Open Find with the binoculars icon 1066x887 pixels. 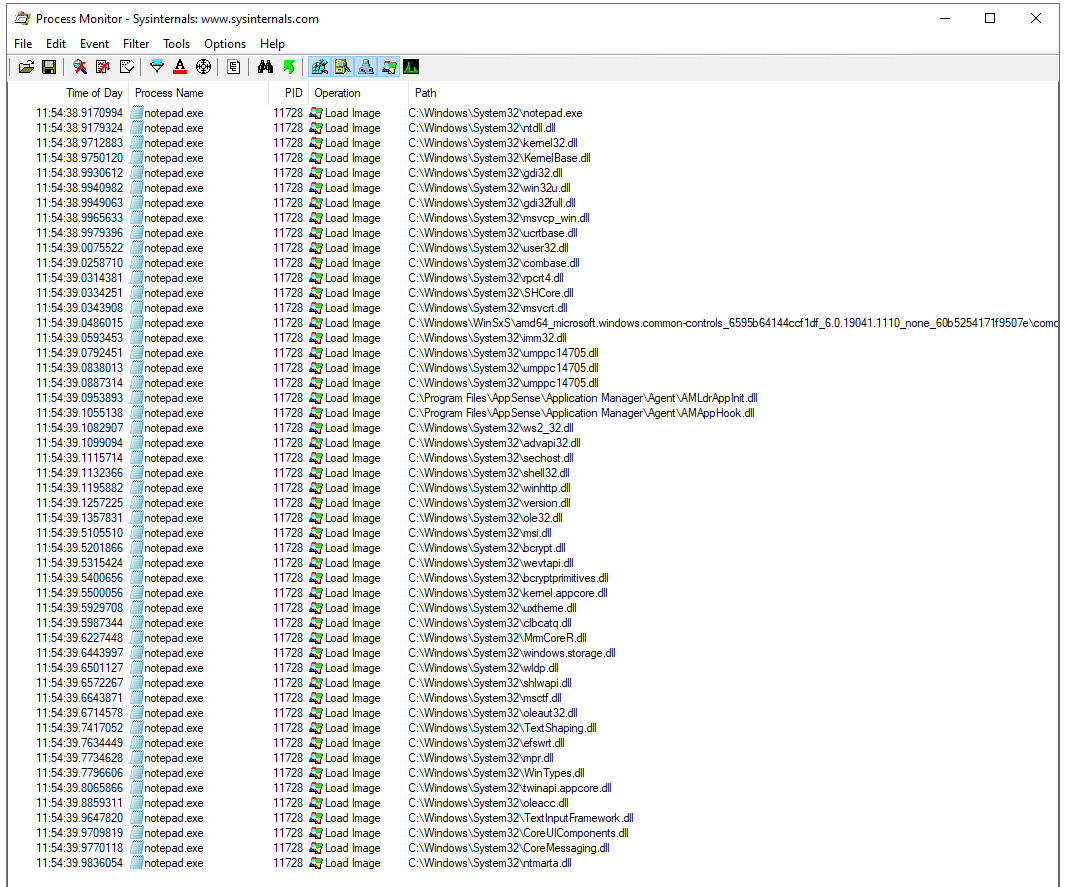(x=265, y=66)
